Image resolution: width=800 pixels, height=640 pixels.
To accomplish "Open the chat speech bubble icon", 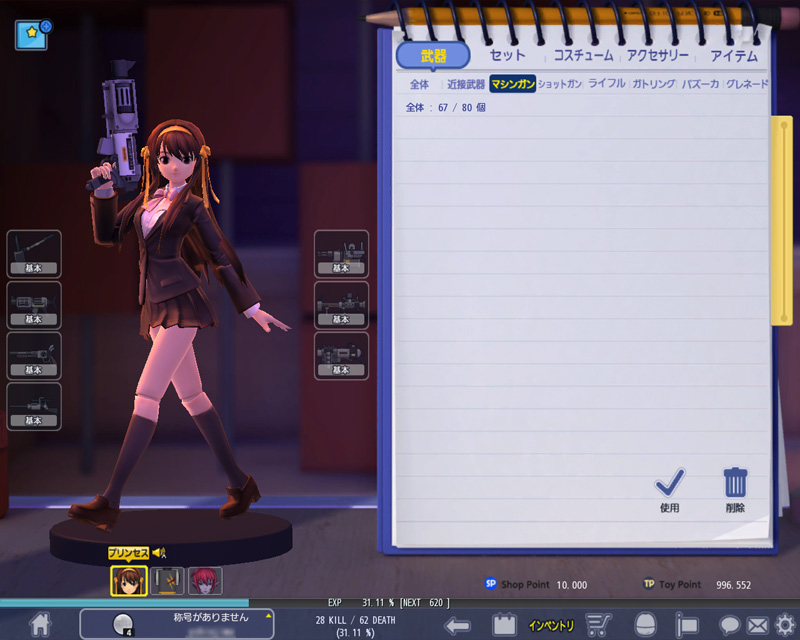I will (x=730, y=625).
